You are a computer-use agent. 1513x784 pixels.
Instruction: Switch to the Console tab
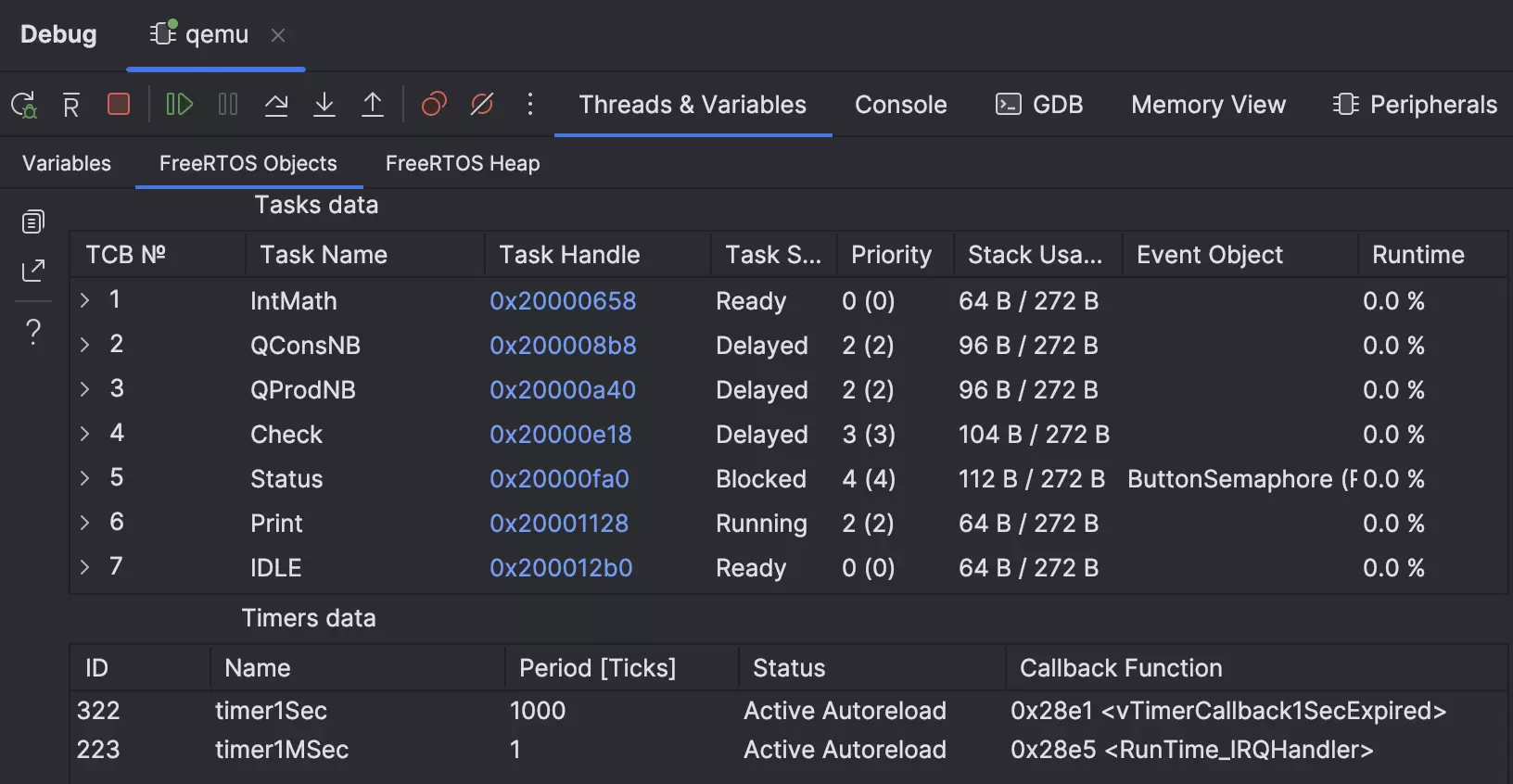coord(900,105)
